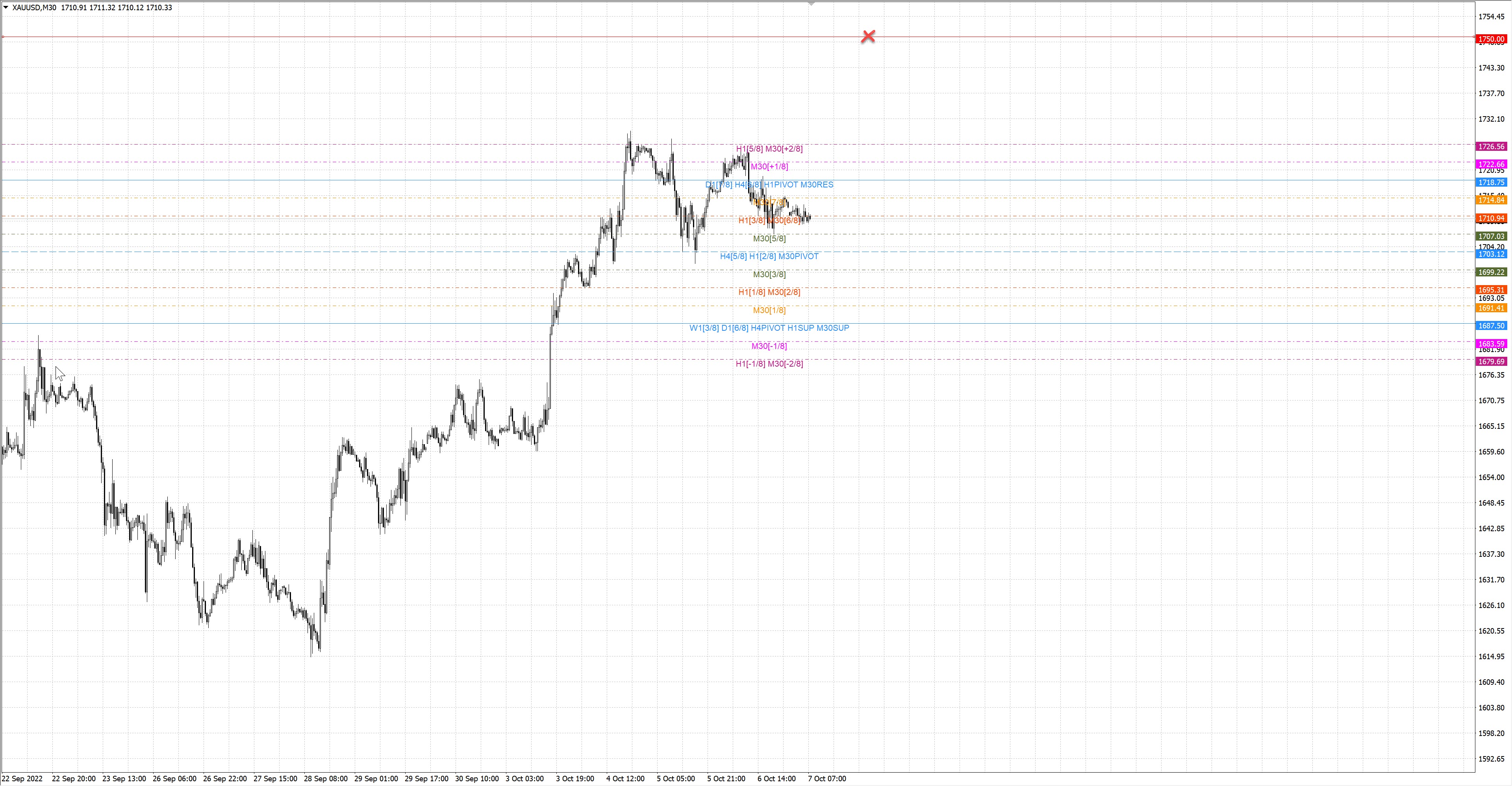Viewport: 1512px width, 786px height.
Task: Select the red 1750.00 price tag
Action: click(x=1491, y=39)
